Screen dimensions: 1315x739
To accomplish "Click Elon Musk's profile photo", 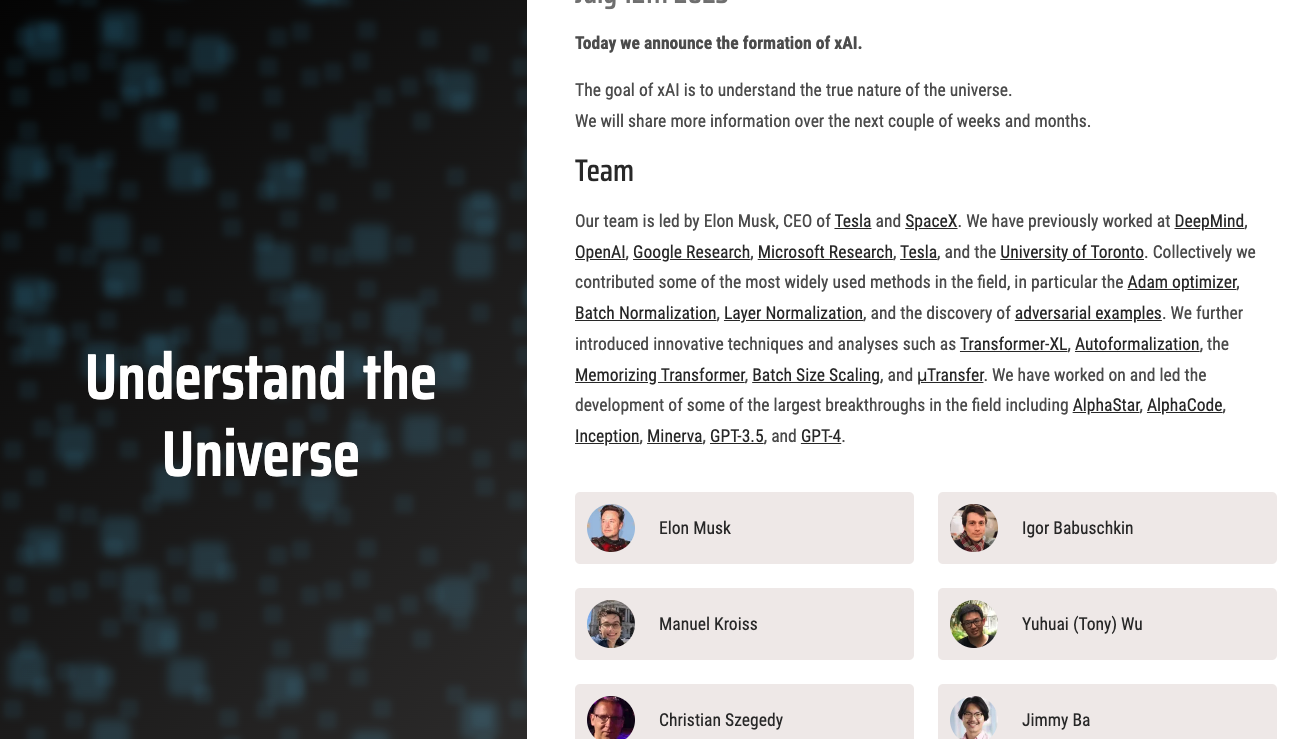I will coord(611,528).
